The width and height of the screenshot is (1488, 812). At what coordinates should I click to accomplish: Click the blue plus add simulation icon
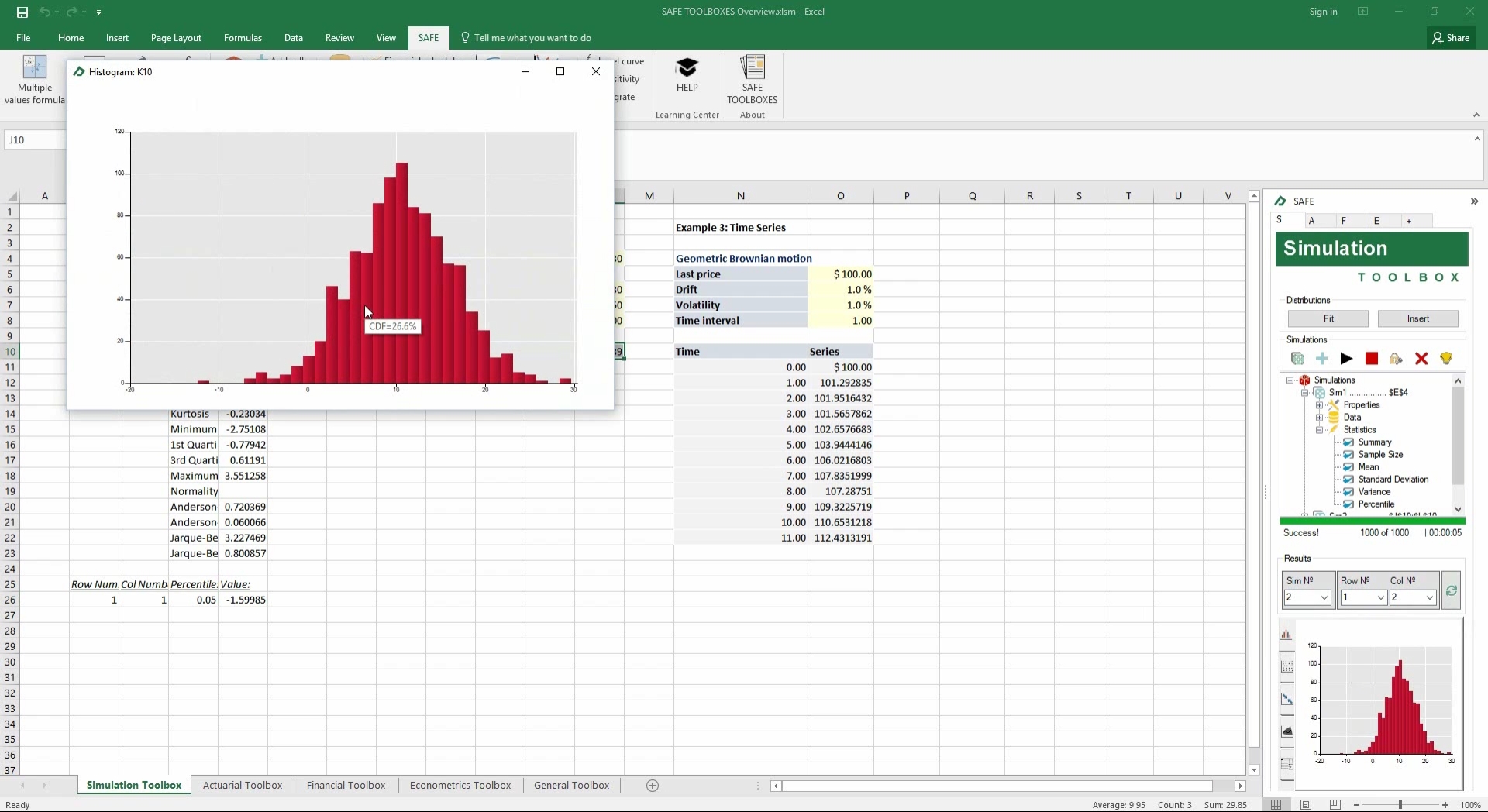pos(1322,359)
